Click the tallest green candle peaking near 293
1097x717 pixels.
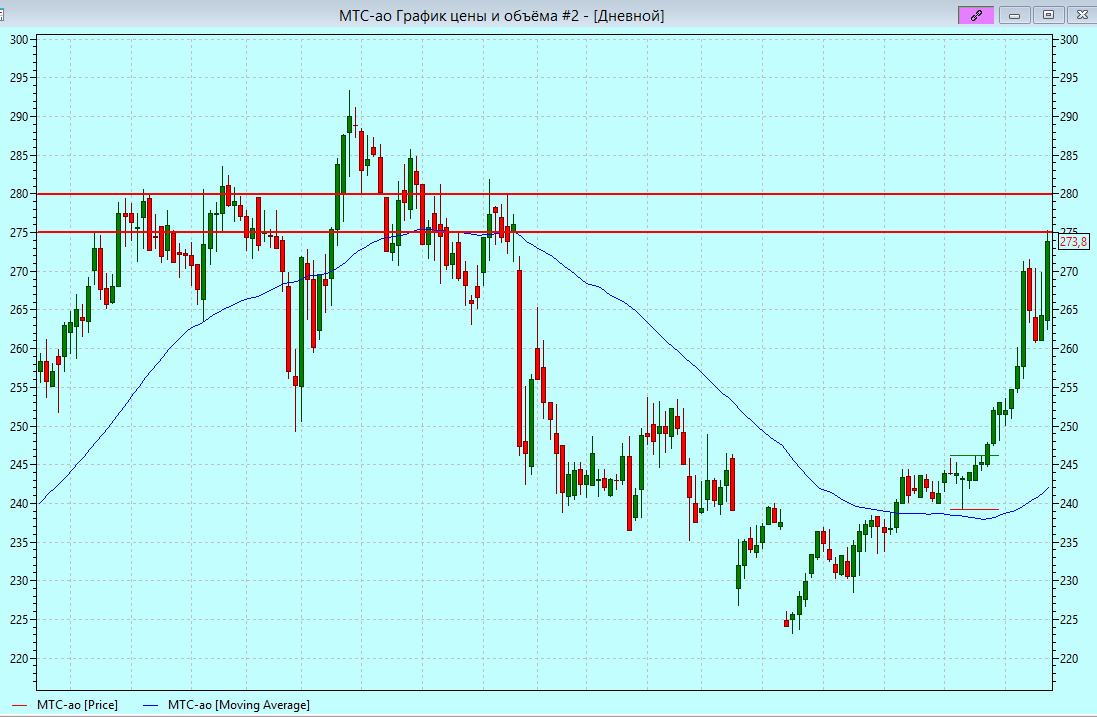coord(349,125)
